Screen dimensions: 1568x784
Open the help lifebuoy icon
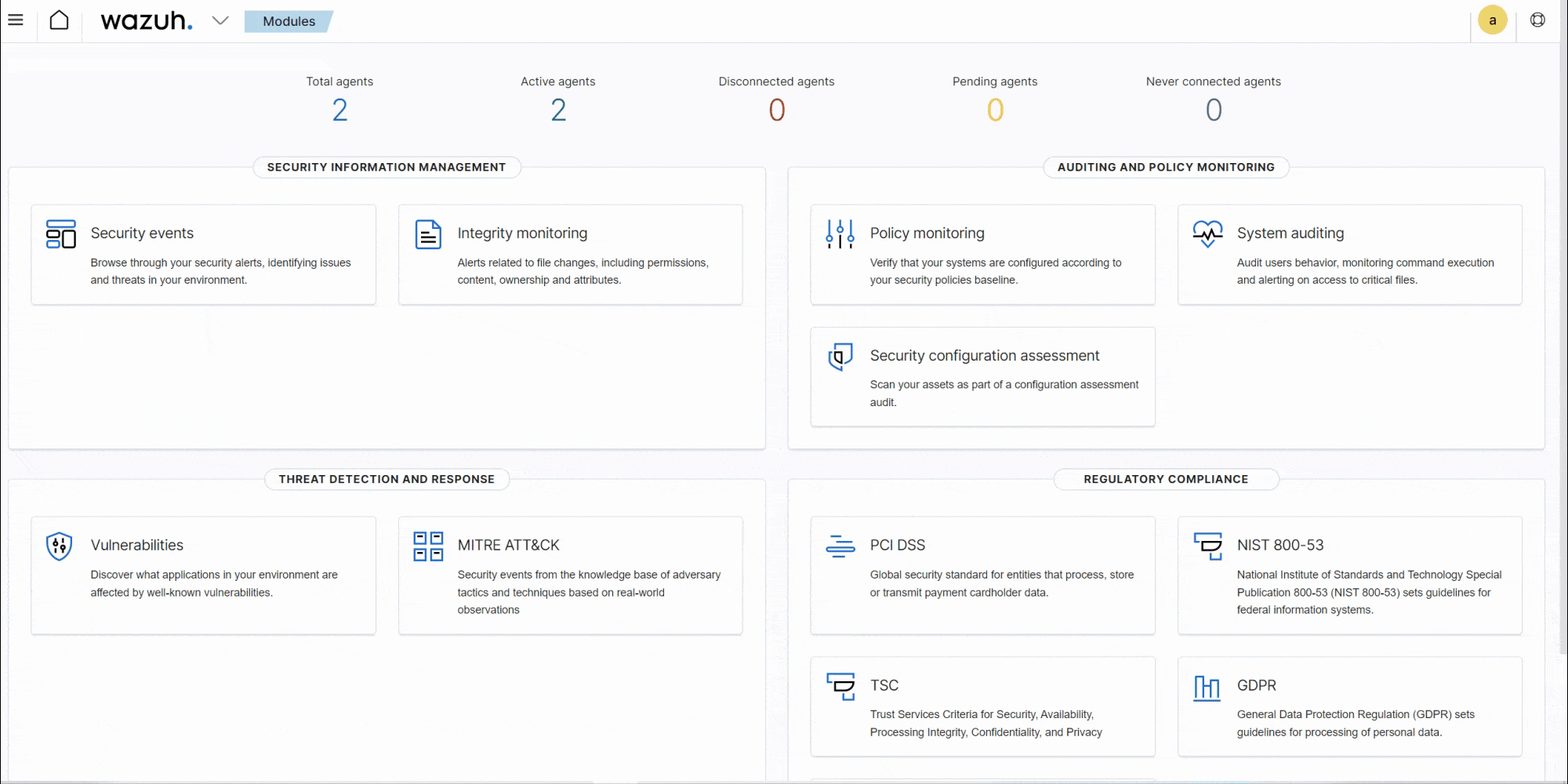[x=1537, y=20]
